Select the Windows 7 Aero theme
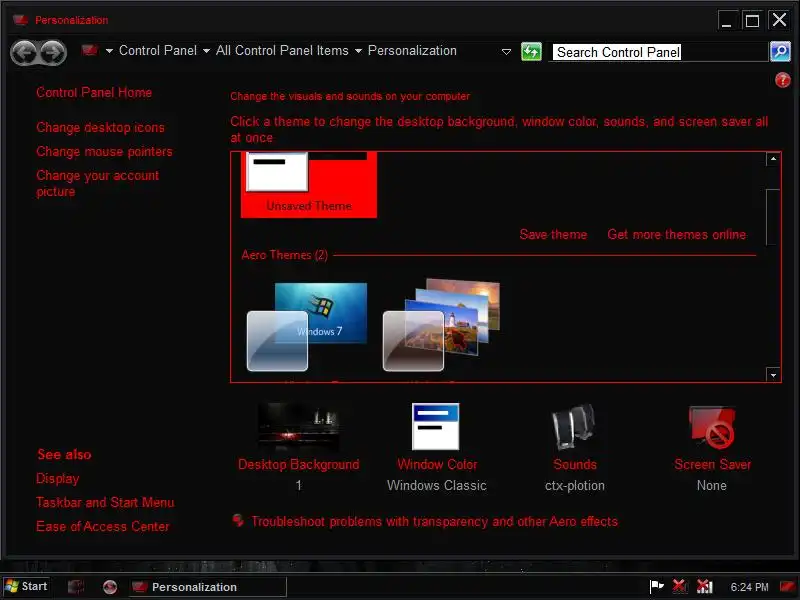Image resolution: width=800 pixels, height=600 pixels. click(x=307, y=327)
